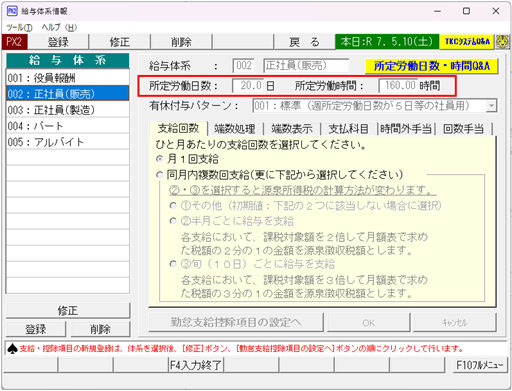Select 005：アルバイト in the list

tap(68, 142)
